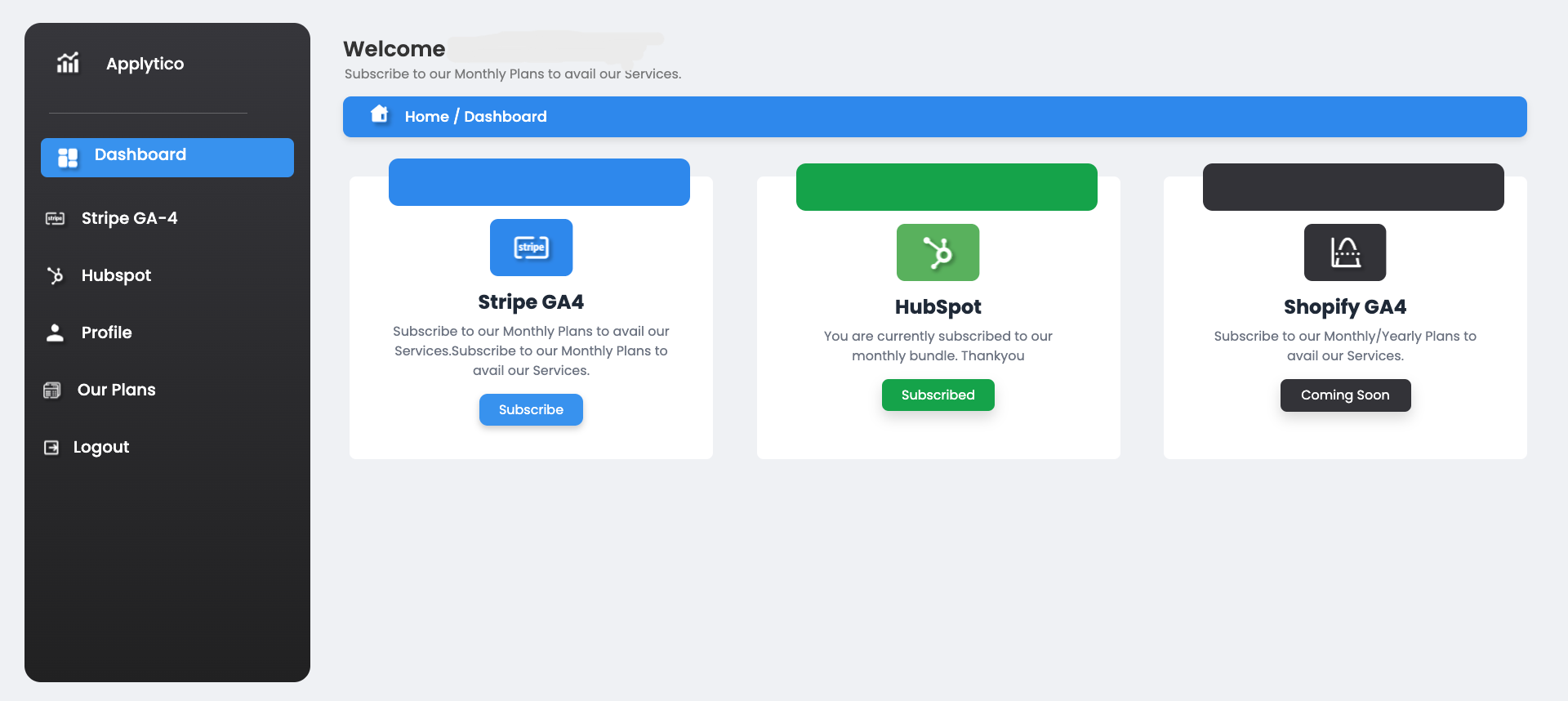Click the Profile person icon in the sidebar
1568x701 pixels.
(55, 333)
